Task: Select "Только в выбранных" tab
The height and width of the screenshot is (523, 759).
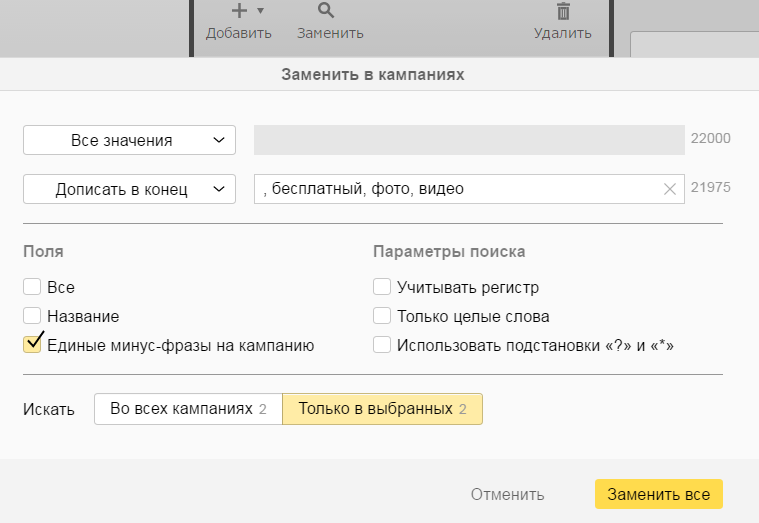Action: pos(382,409)
